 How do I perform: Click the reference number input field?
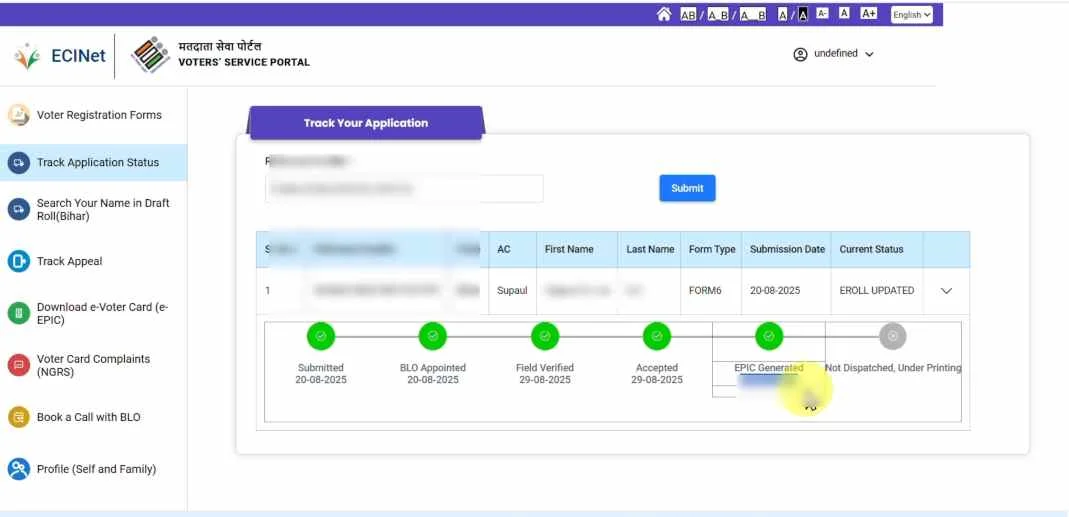(404, 188)
